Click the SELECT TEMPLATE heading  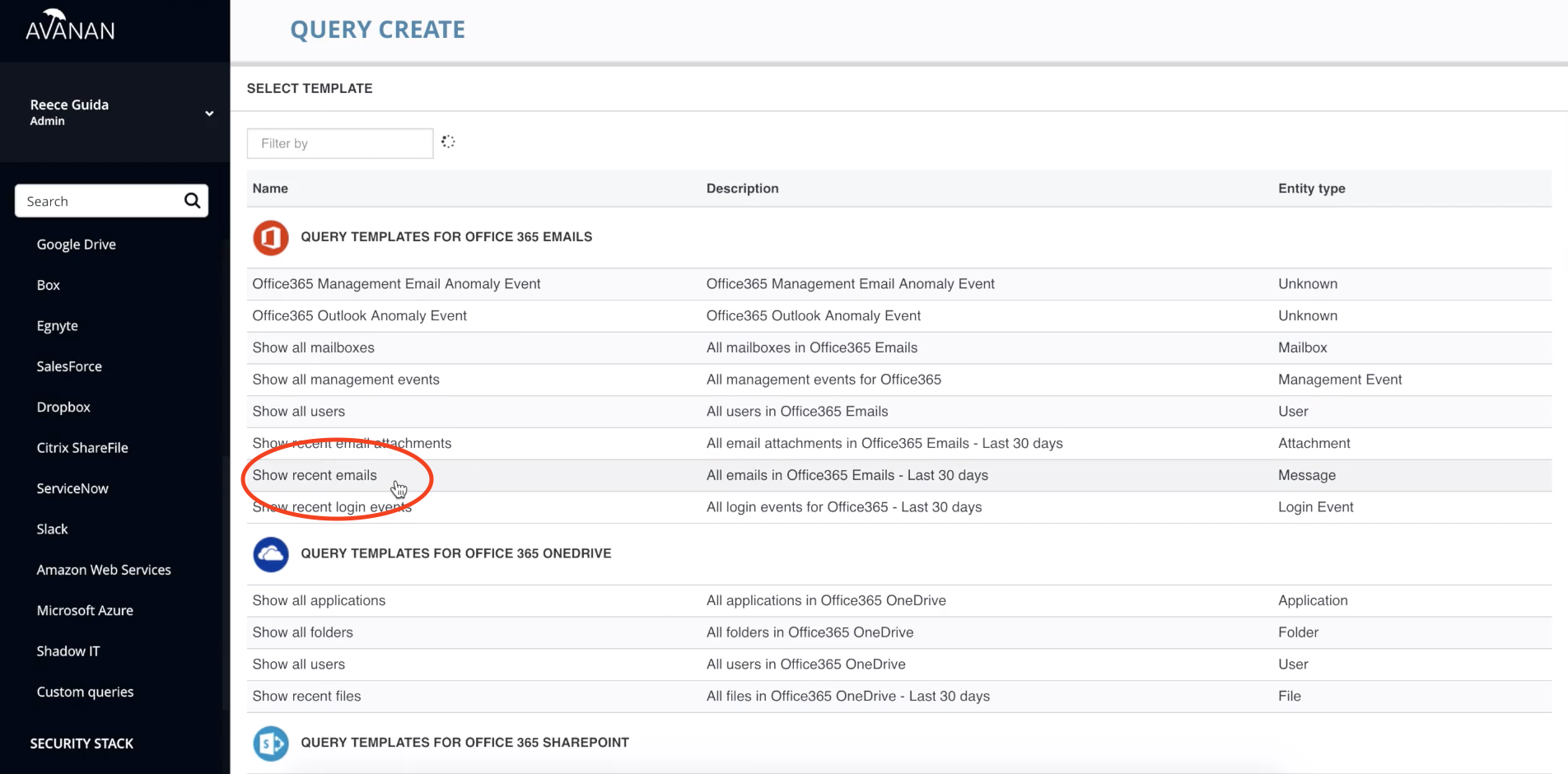[x=310, y=88]
